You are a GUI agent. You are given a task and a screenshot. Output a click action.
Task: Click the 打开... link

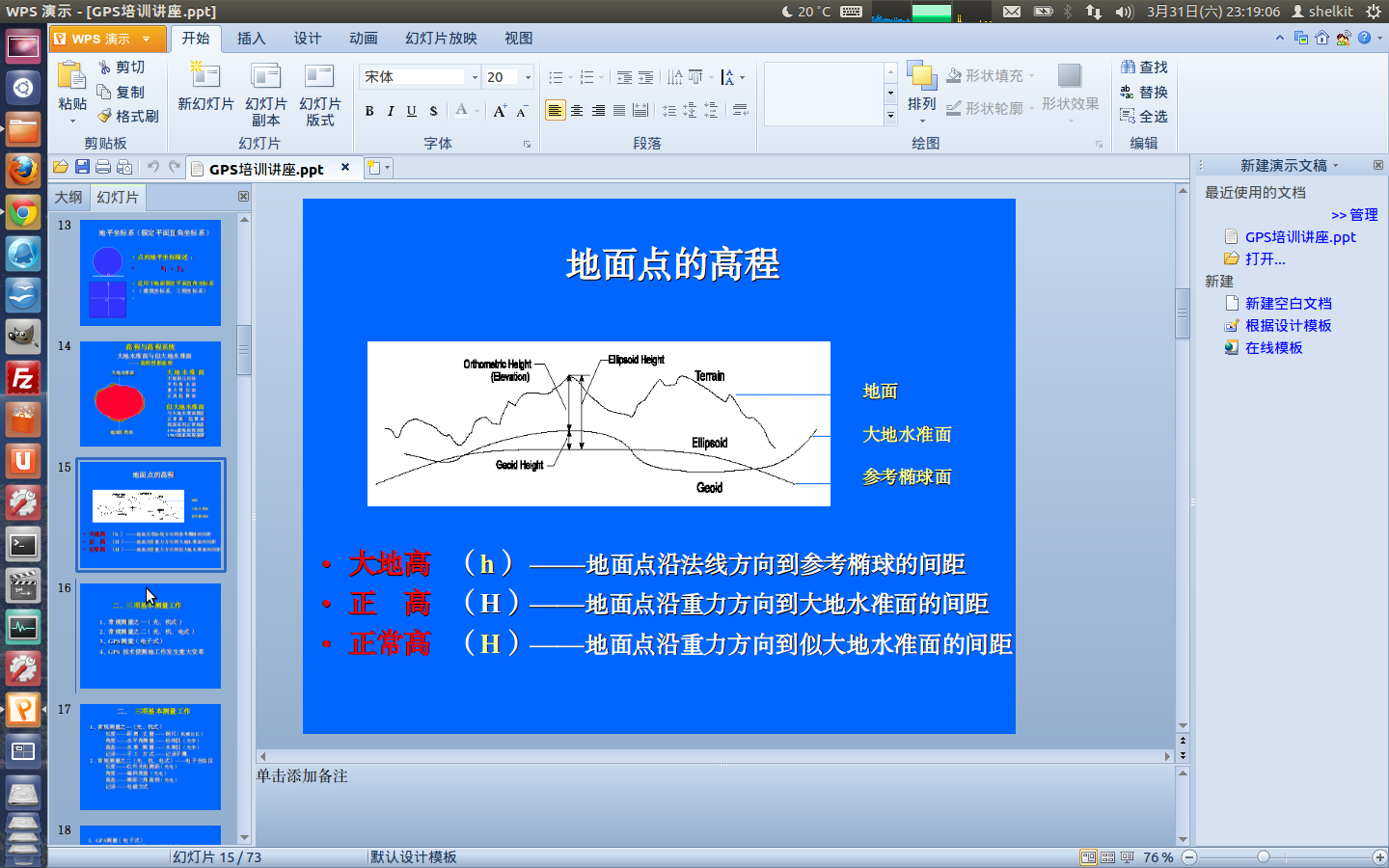(1265, 258)
